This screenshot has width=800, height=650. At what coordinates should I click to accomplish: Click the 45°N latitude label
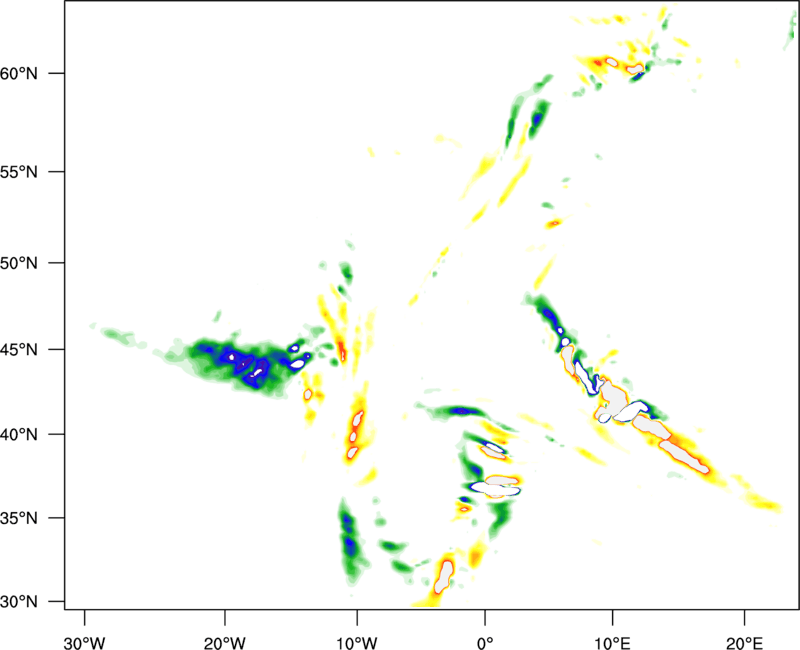tap(19, 350)
